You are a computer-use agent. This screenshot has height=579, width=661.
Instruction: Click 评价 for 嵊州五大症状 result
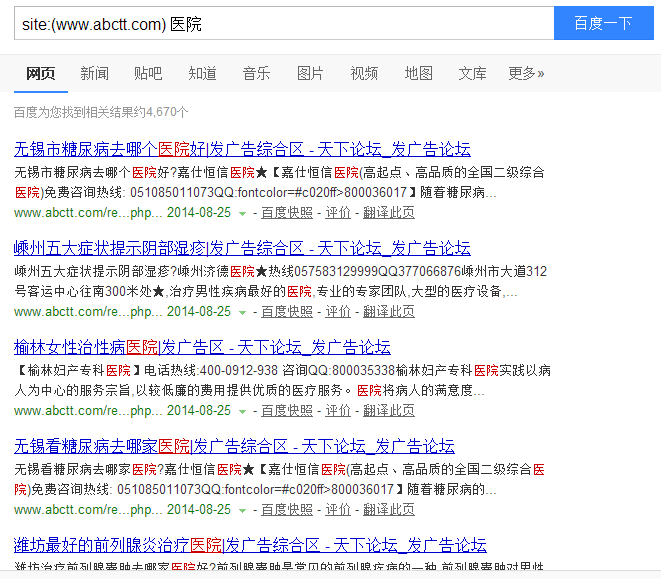click(x=338, y=312)
